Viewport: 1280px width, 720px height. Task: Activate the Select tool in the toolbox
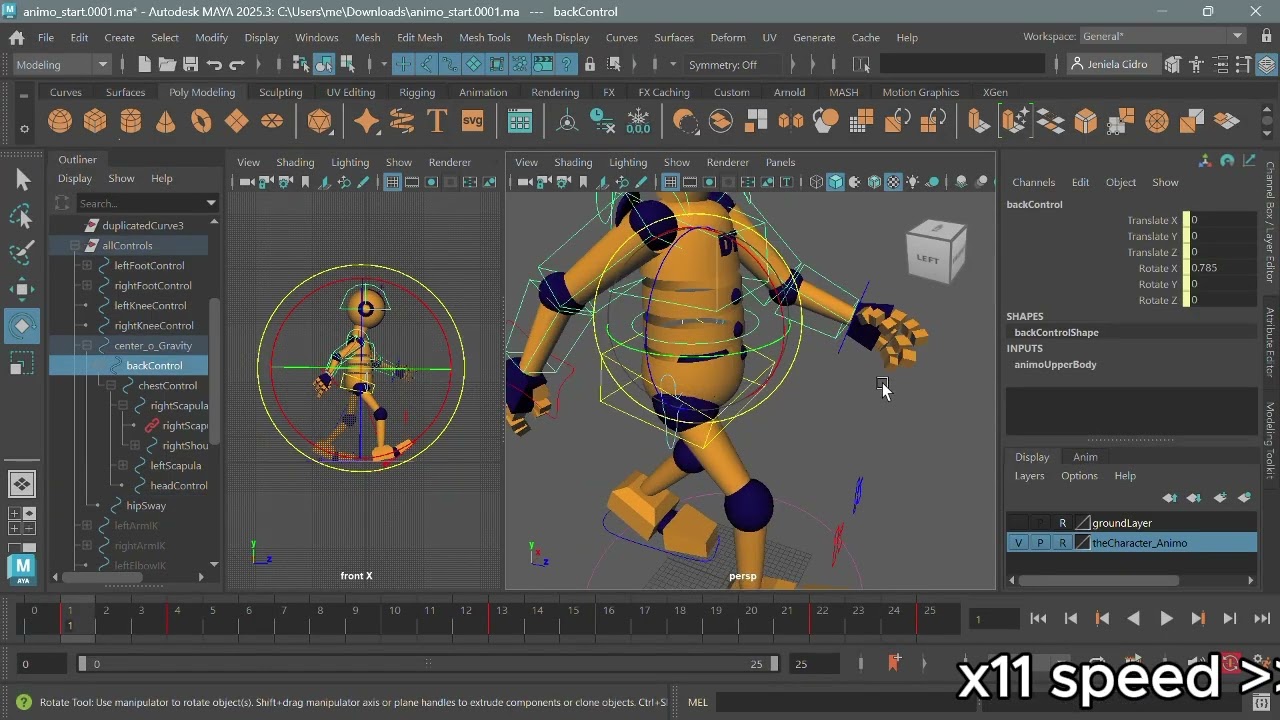22,180
